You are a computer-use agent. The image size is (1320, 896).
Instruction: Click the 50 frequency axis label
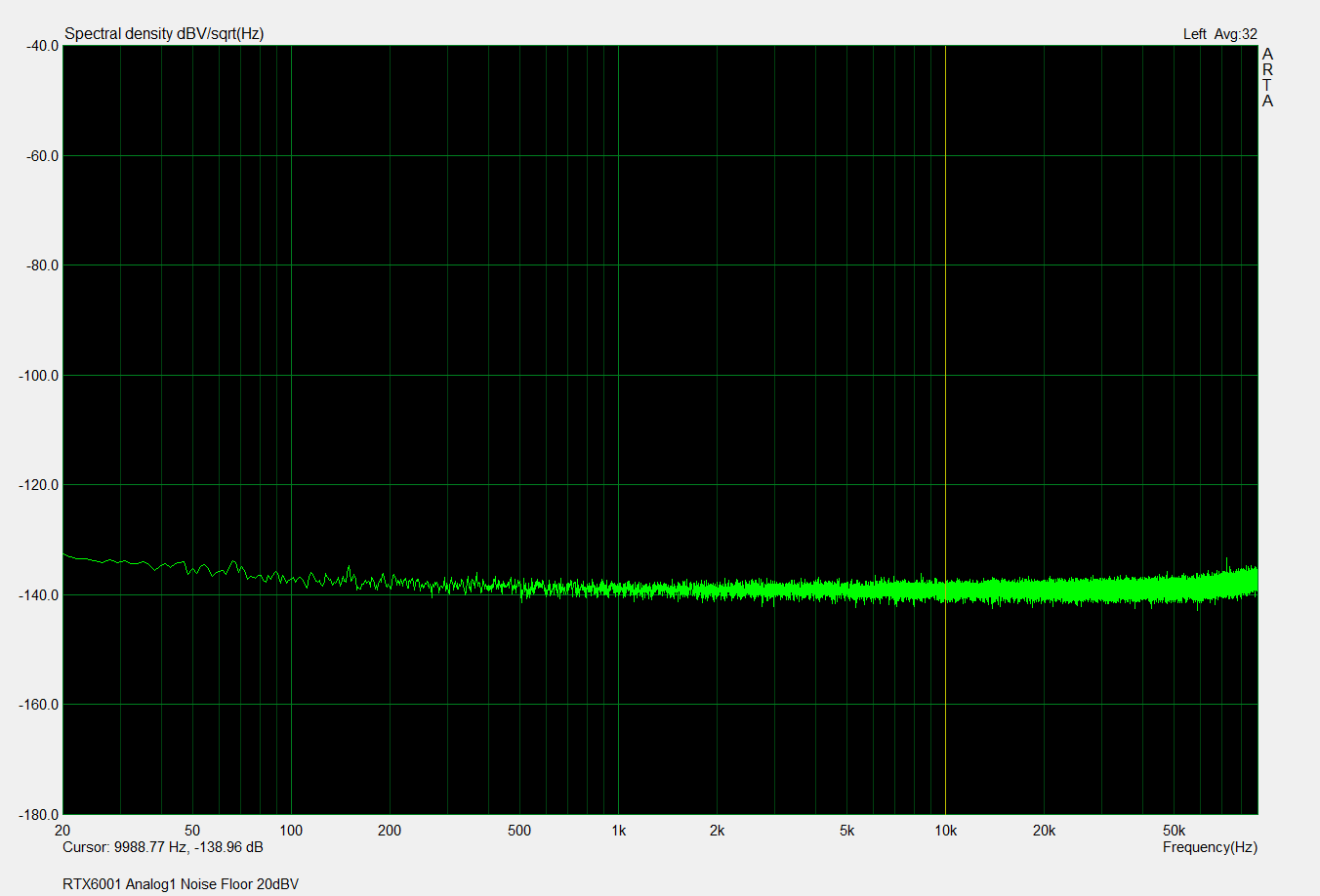click(192, 831)
